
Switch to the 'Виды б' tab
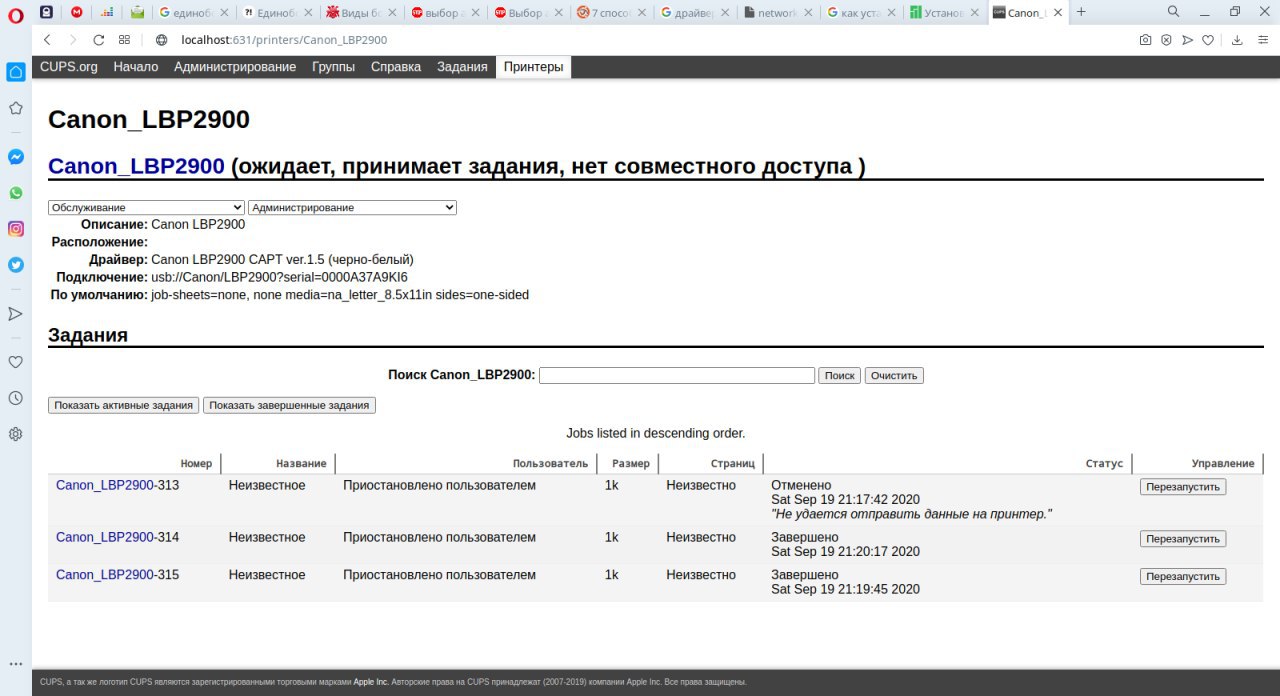363,13
